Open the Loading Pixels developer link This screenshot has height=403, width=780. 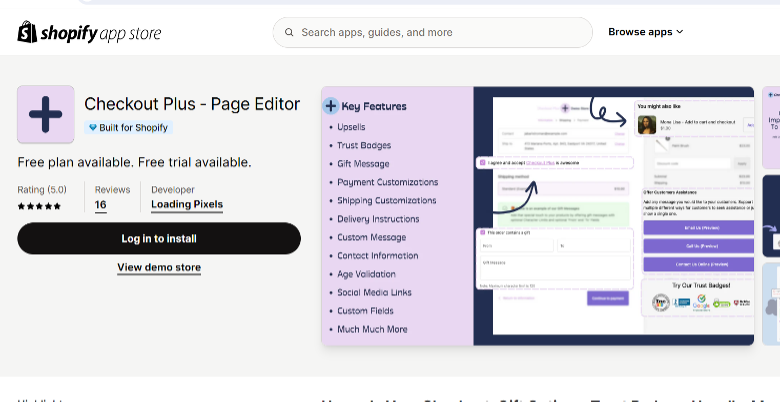coord(187,204)
